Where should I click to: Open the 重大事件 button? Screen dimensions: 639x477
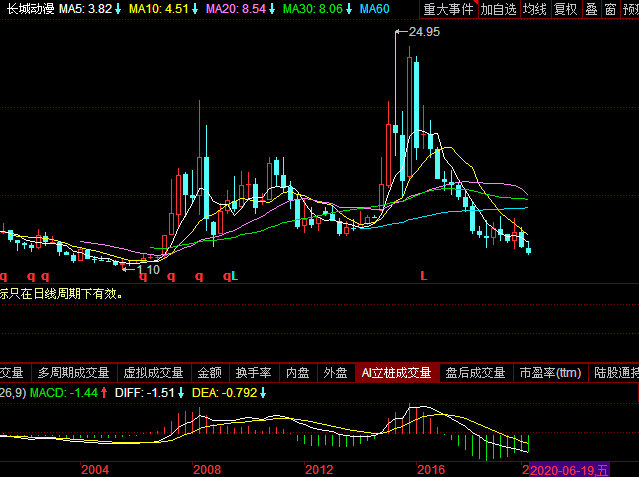point(448,9)
